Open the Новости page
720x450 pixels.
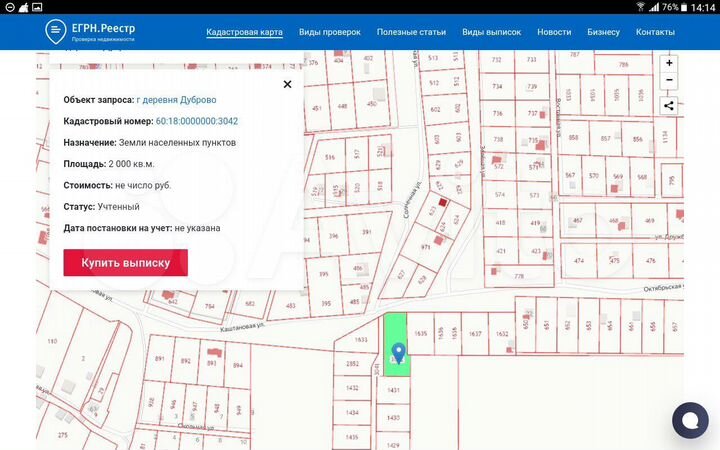[x=554, y=32]
